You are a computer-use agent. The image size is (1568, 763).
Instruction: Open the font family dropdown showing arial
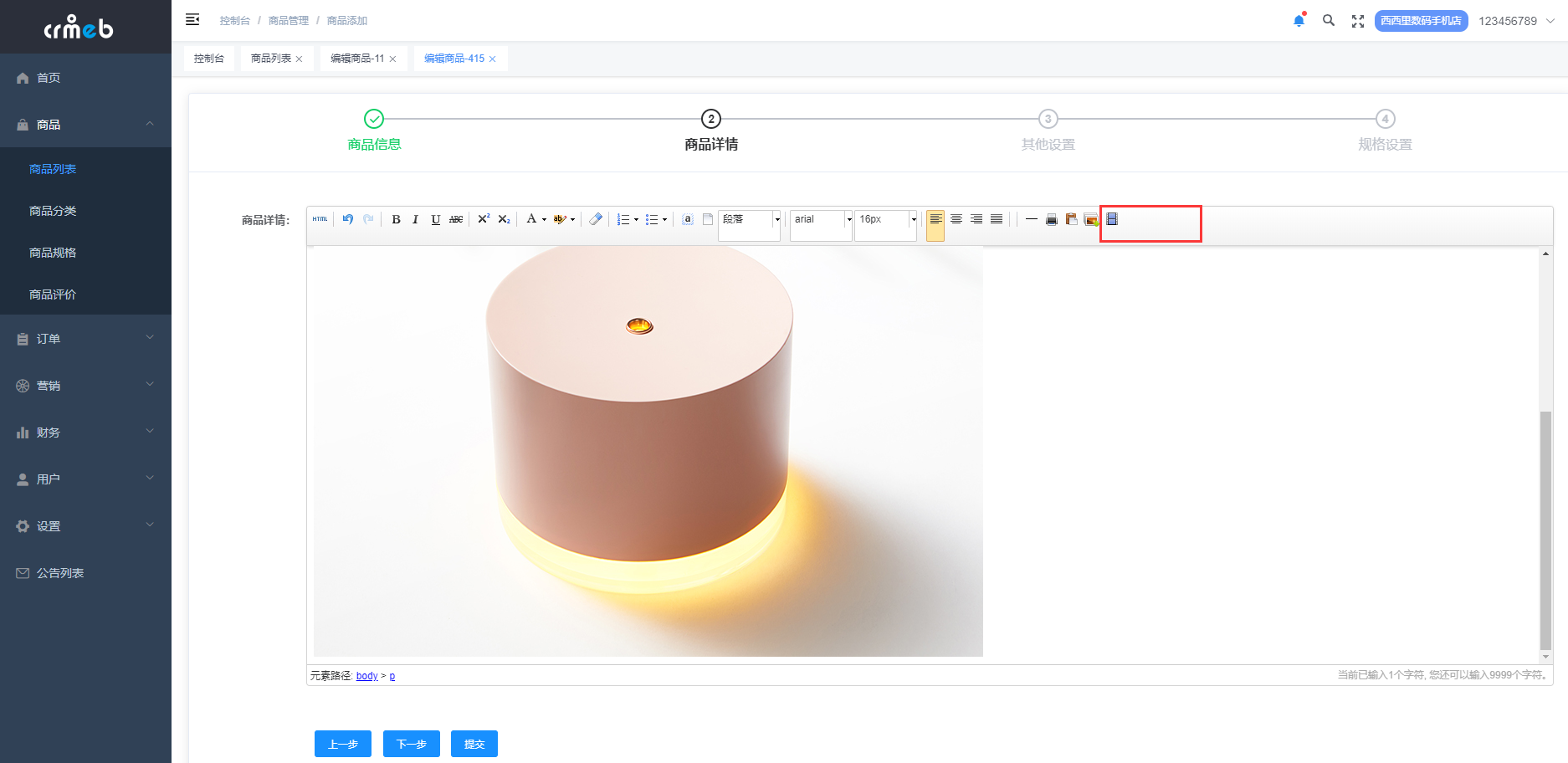pyautogui.click(x=821, y=219)
